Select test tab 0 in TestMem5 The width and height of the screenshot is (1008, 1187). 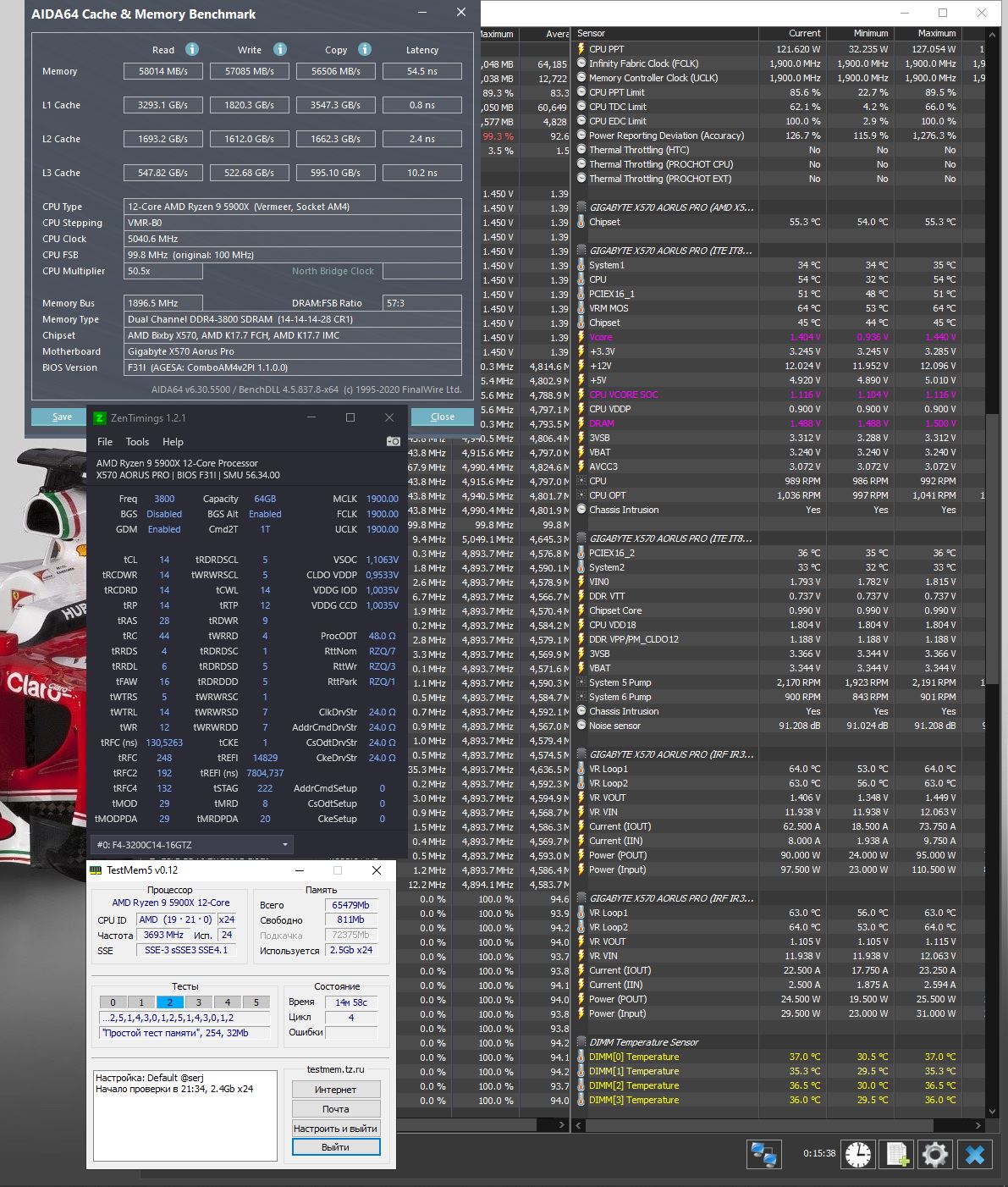113,1002
